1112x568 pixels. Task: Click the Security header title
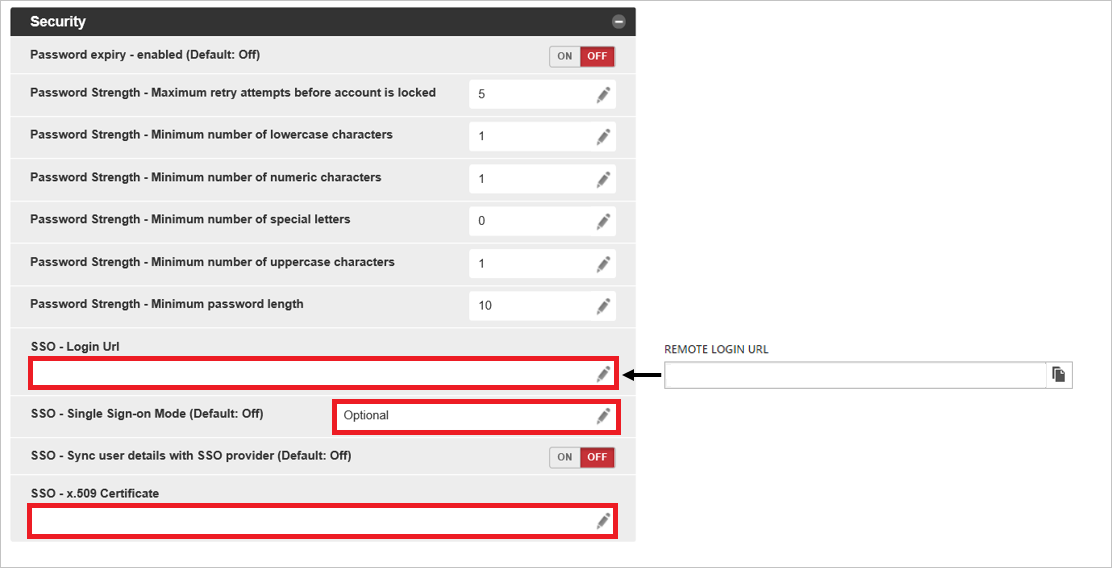click(58, 22)
